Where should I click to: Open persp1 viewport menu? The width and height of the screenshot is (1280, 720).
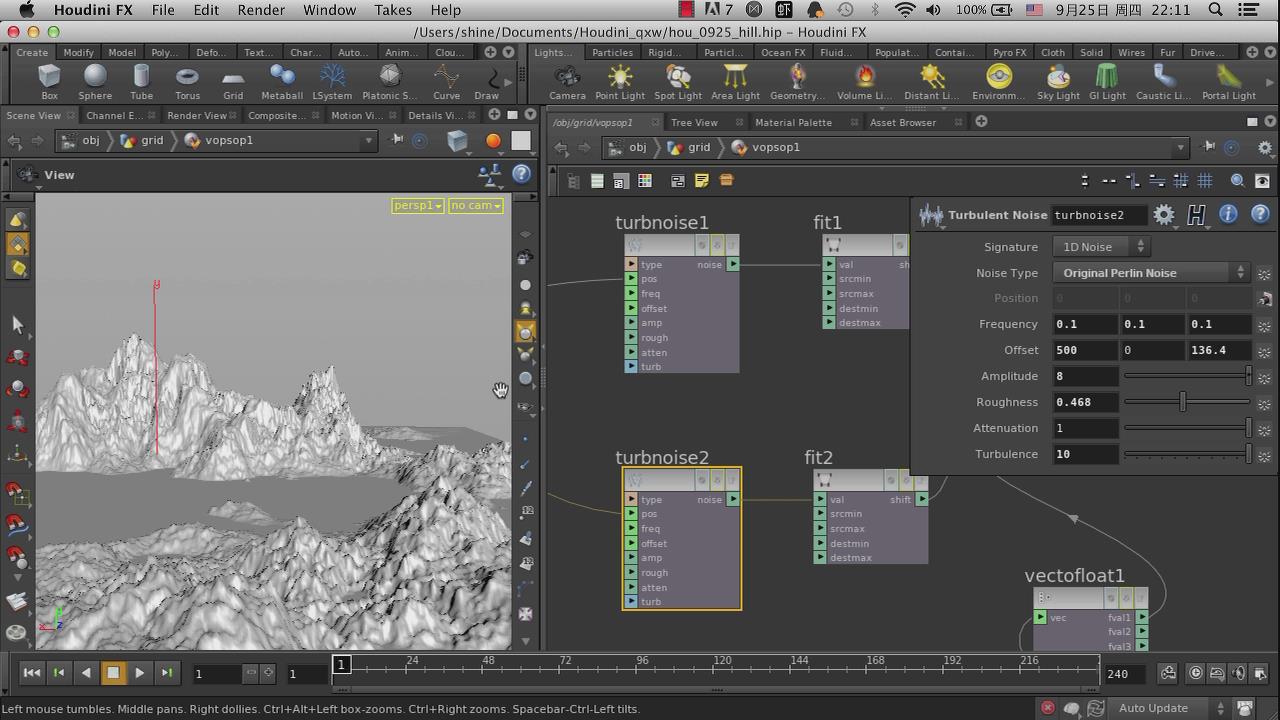coord(418,205)
